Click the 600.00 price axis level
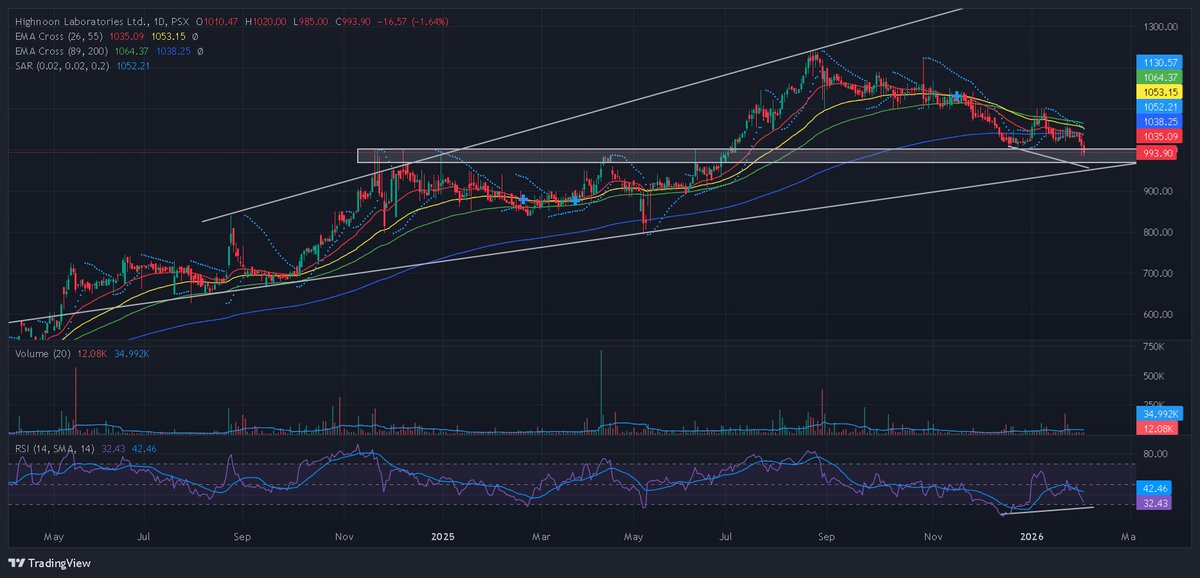The image size is (1200, 578). [1159, 314]
